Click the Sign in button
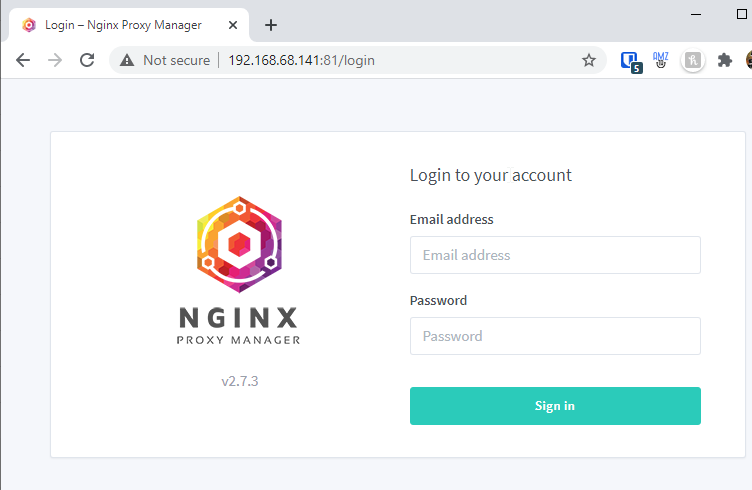 pyautogui.click(x=555, y=406)
